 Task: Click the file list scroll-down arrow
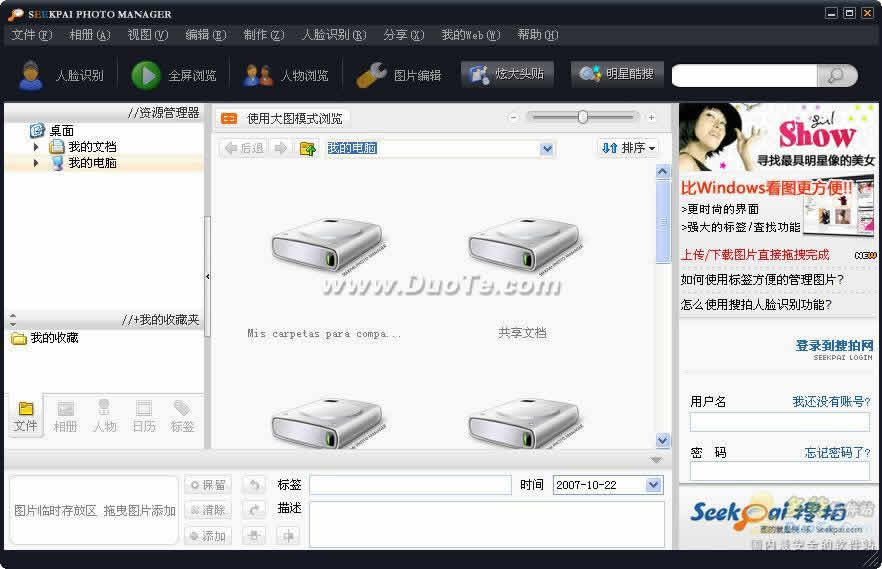point(663,440)
